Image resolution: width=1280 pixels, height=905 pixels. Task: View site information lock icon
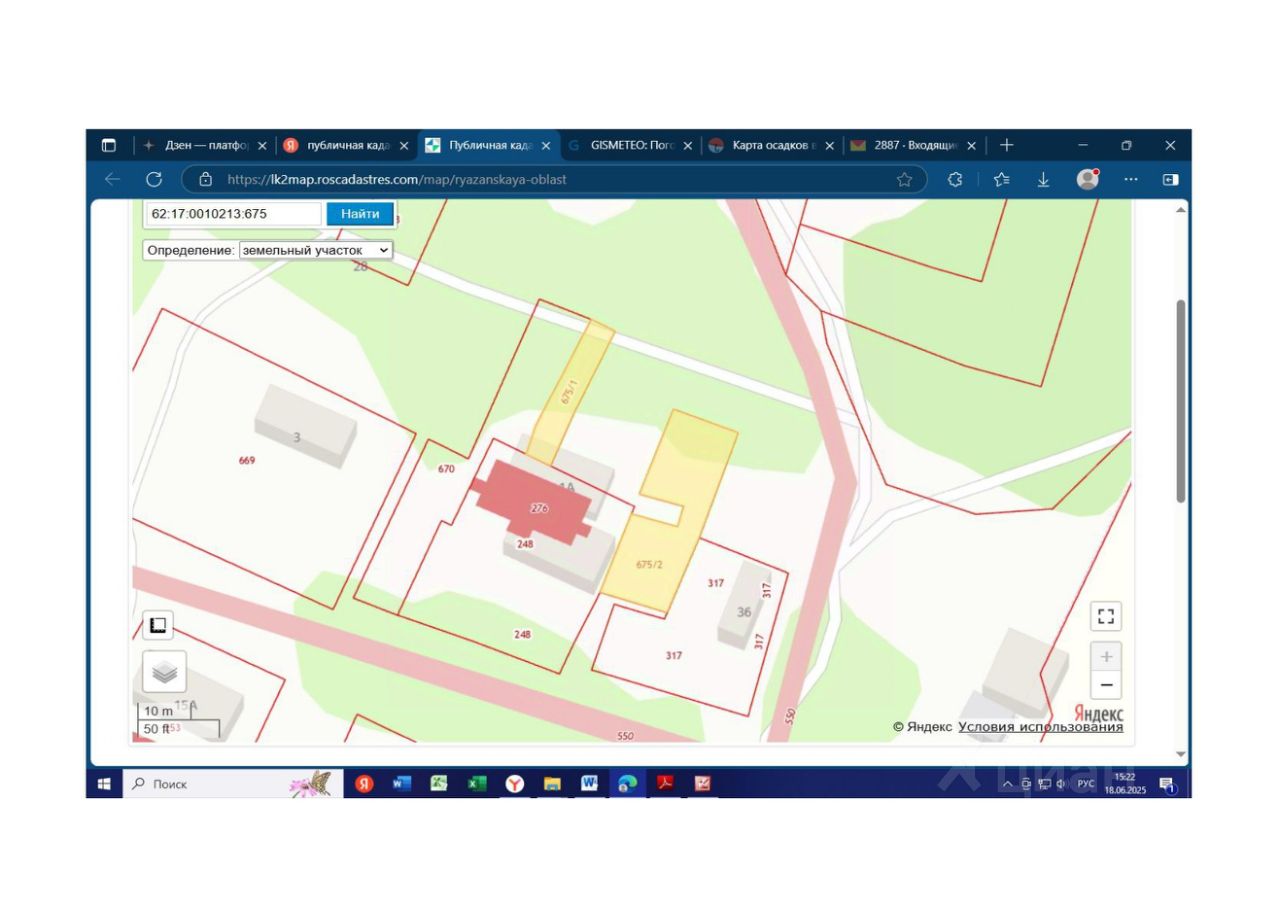coord(206,179)
